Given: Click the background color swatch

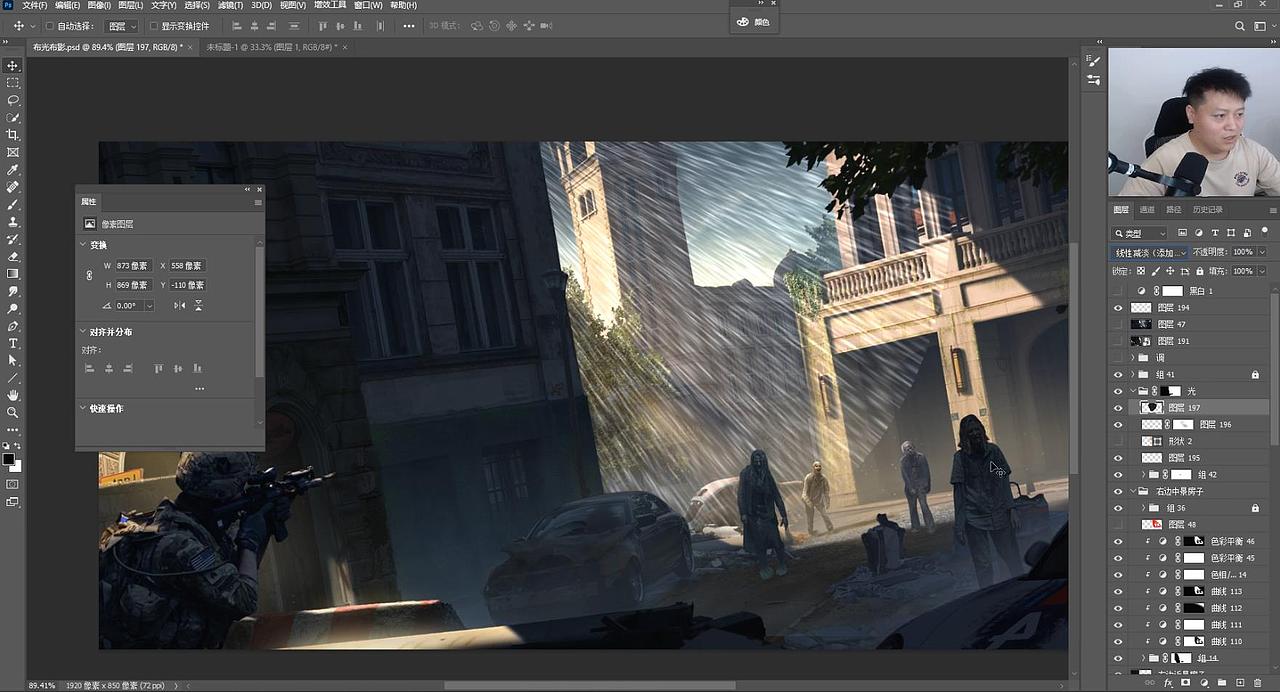Looking at the screenshot, I should tap(18, 467).
